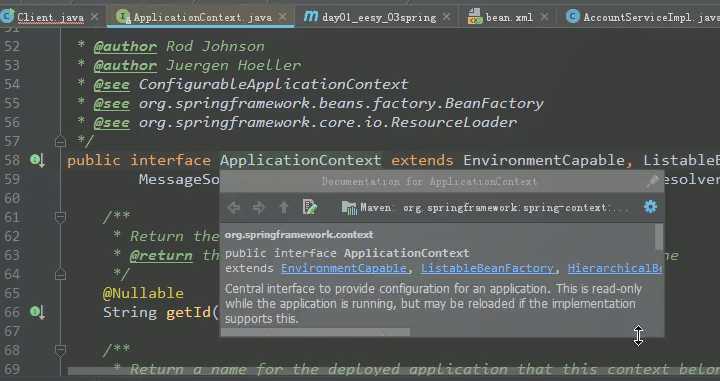Image resolution: width=720 pixels, height=381 pixels.
Task: Open the HierarchicalBeanFactory link in popup
Action: [615, 269]
